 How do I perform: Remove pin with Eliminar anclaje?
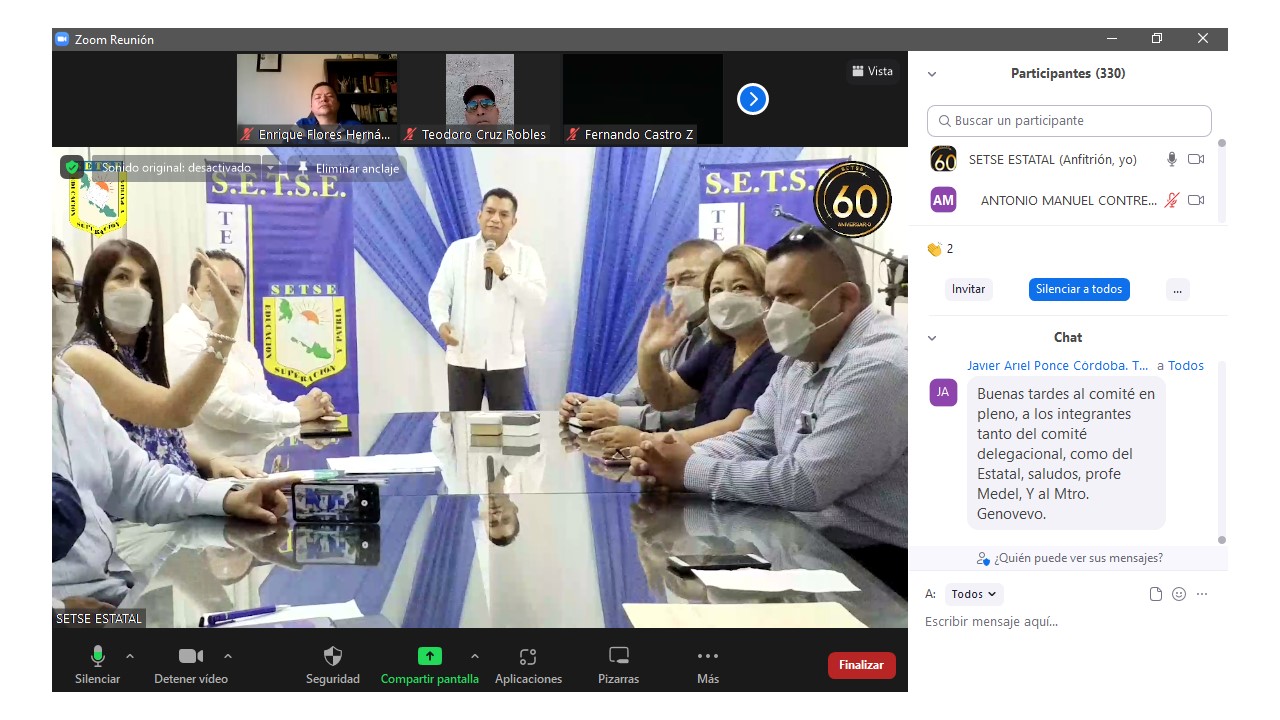[x=347, y=168]
